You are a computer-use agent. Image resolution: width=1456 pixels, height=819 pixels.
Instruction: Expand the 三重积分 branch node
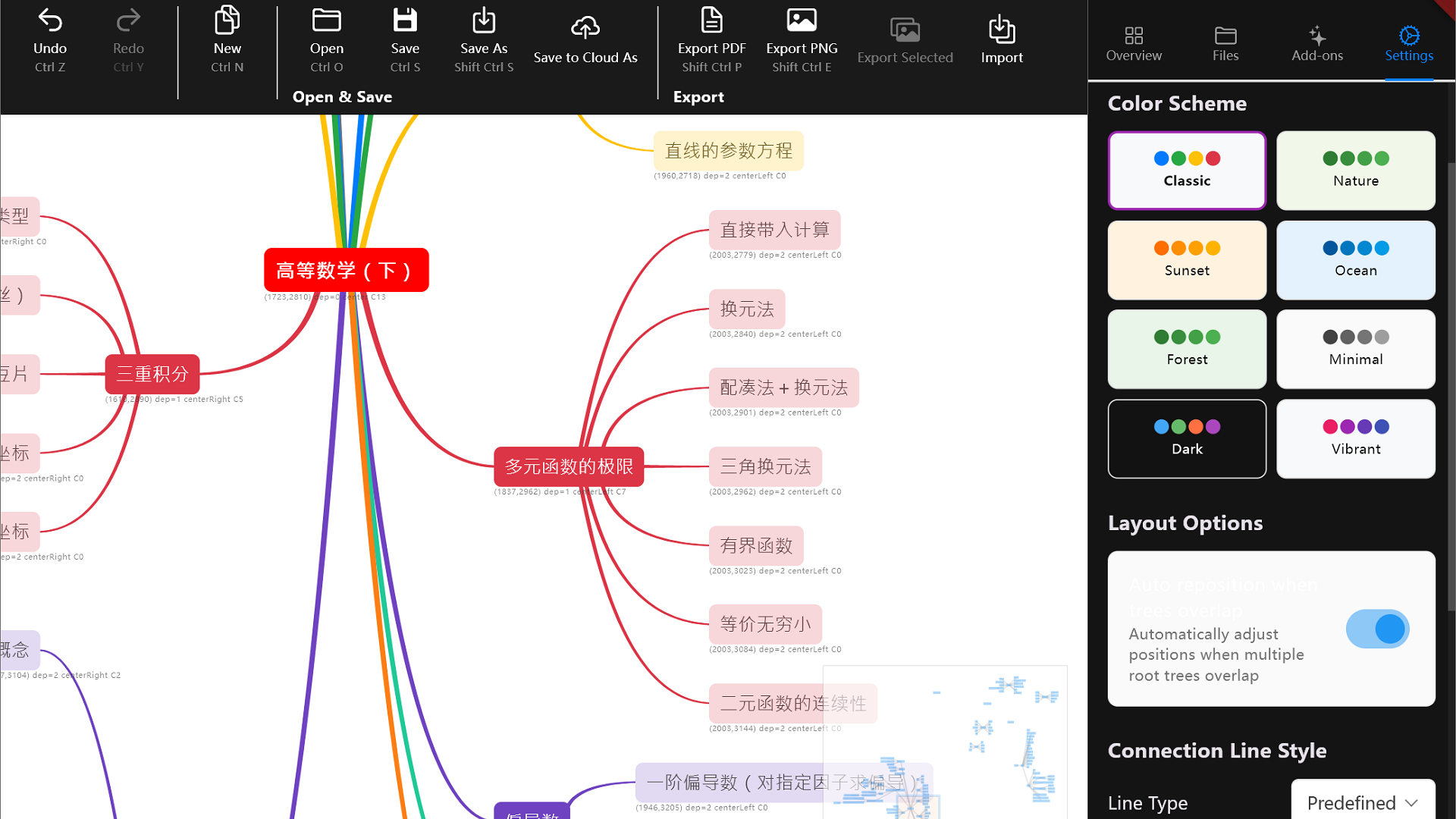[x=152, y=374]
